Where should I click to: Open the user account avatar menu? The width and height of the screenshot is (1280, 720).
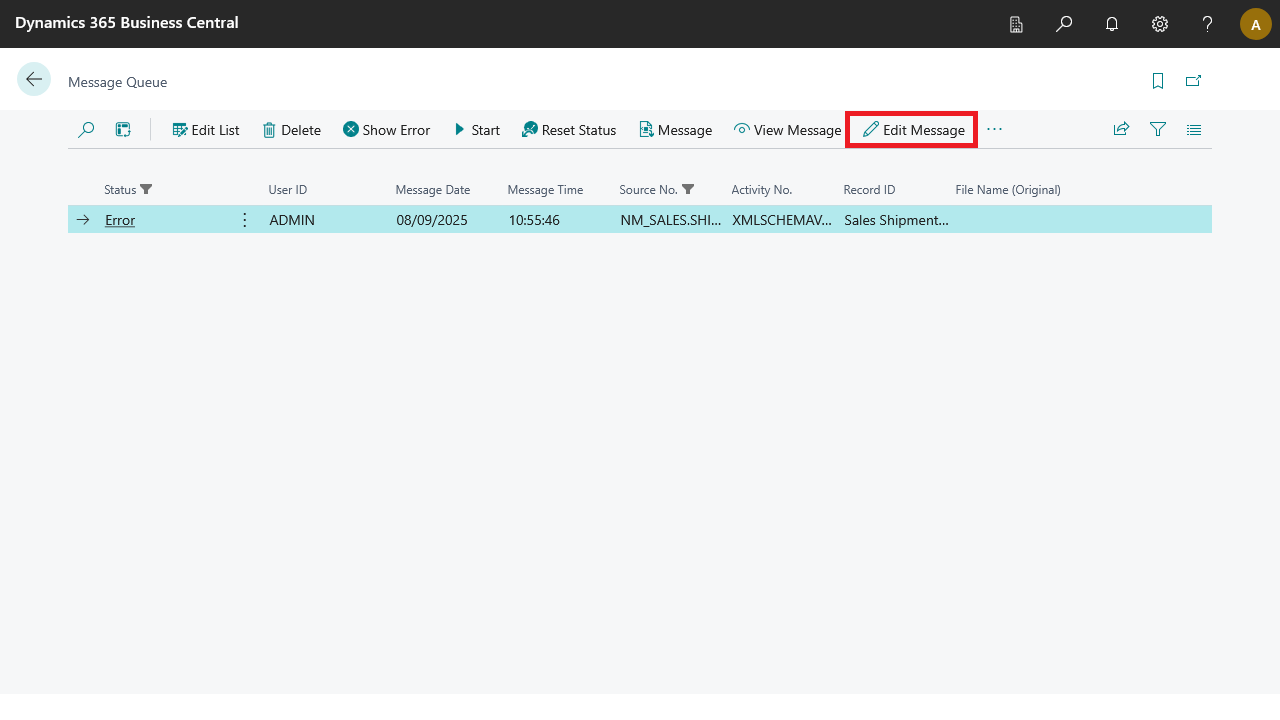pos(1255,24)
